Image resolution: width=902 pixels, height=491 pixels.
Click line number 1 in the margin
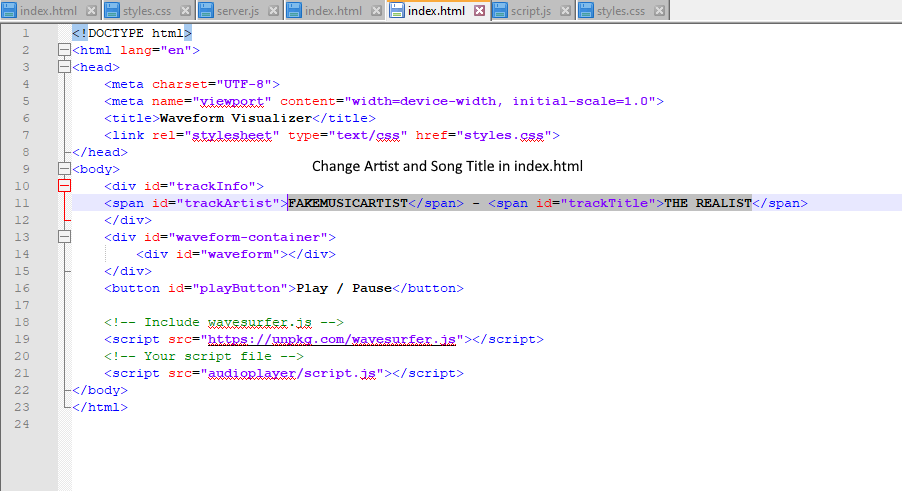click(25, 33)
